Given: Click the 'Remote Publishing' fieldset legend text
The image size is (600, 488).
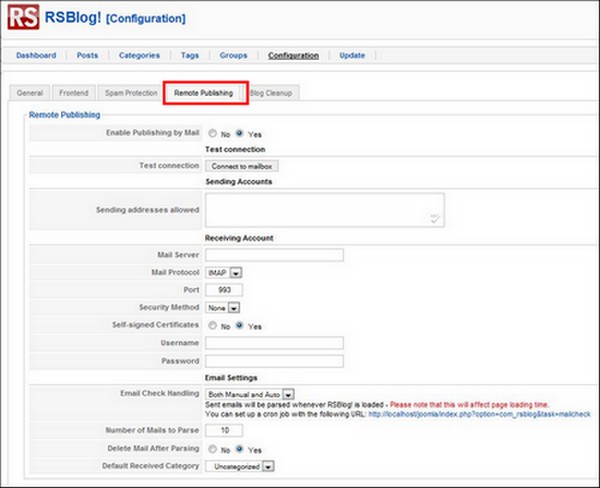Looking at the screenshot, I should pyautogui.click(x=65, y=115).
